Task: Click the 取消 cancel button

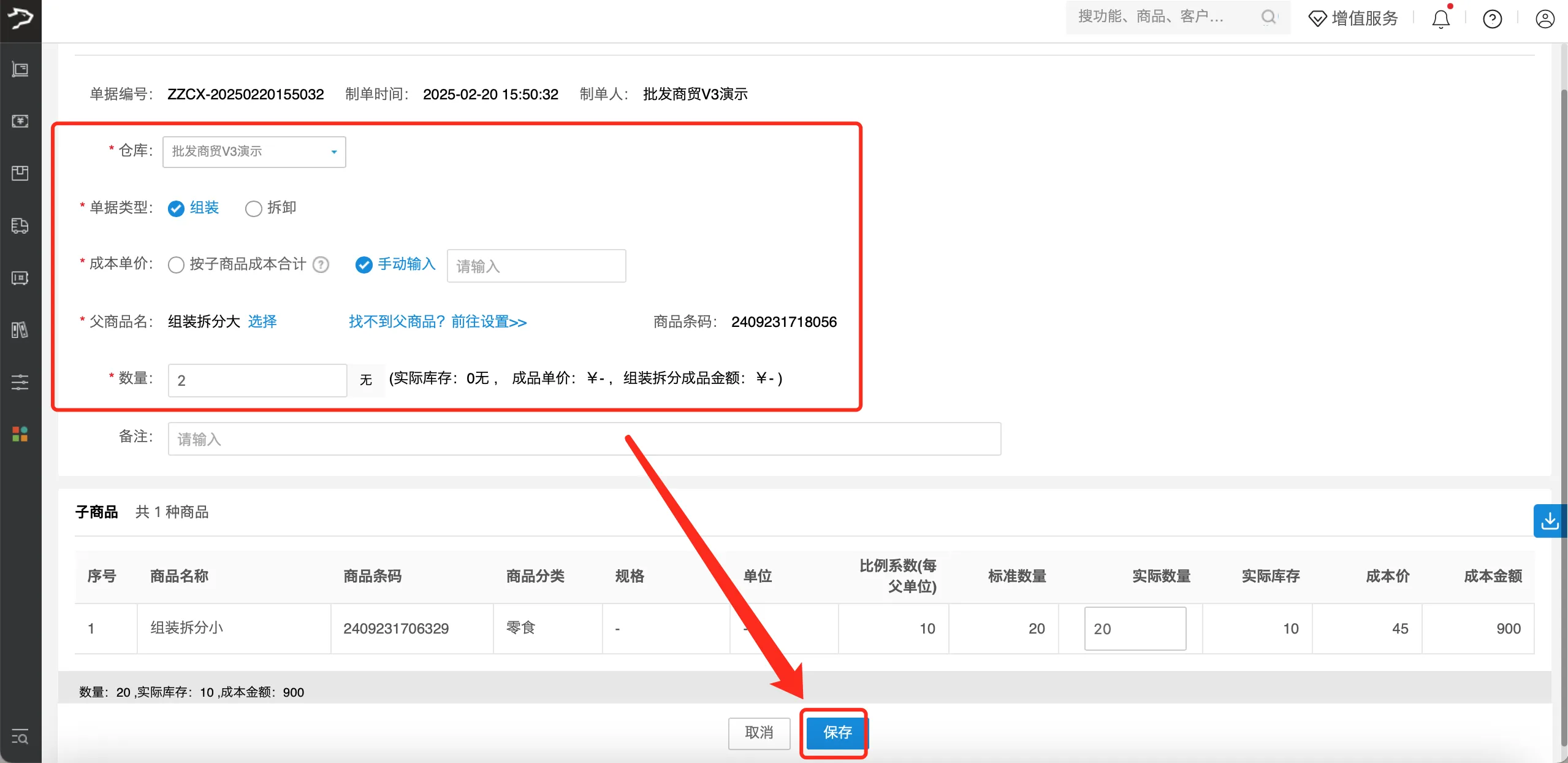Action: 758,732
